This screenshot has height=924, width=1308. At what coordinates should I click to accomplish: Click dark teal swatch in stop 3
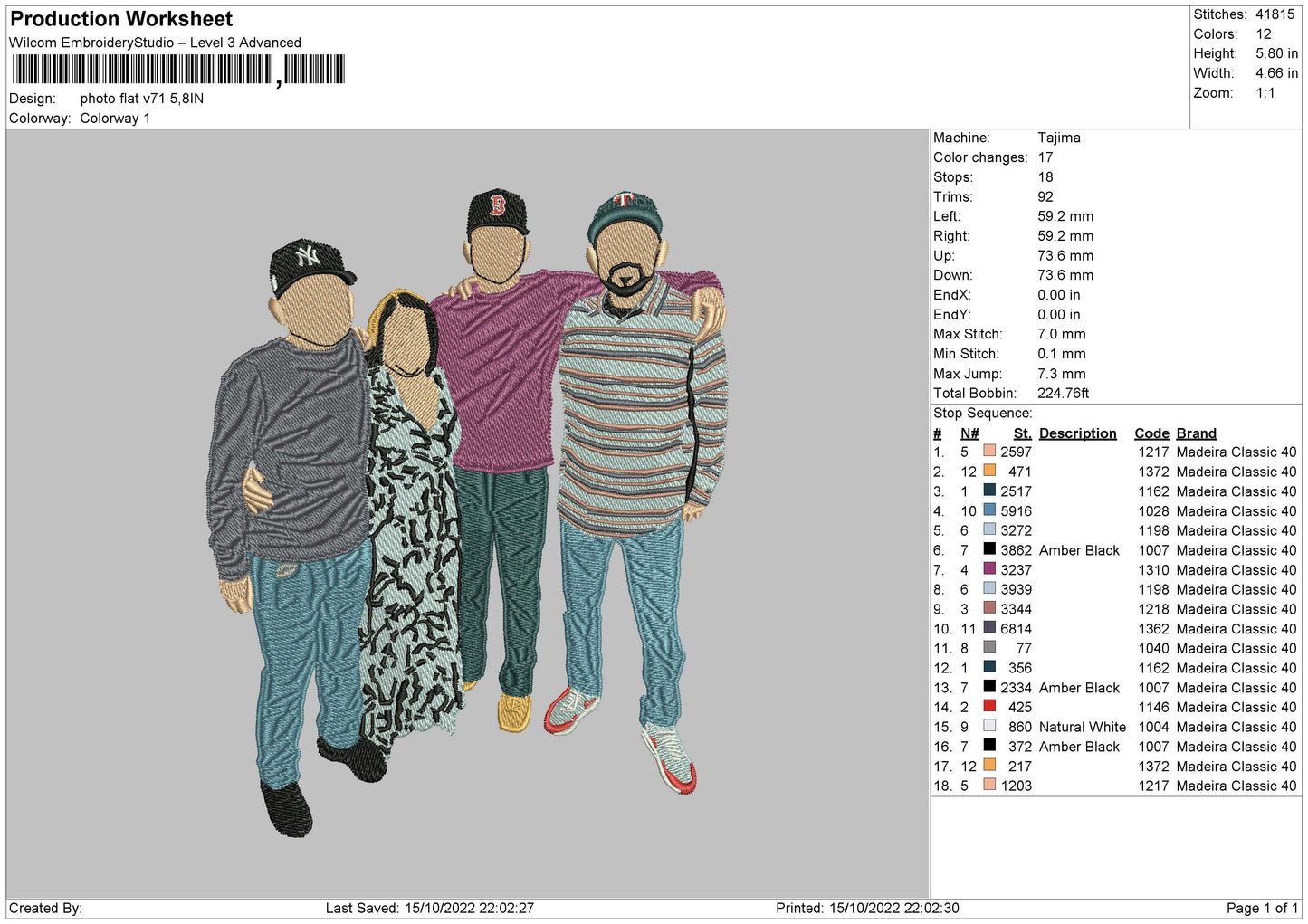[989, 491]
